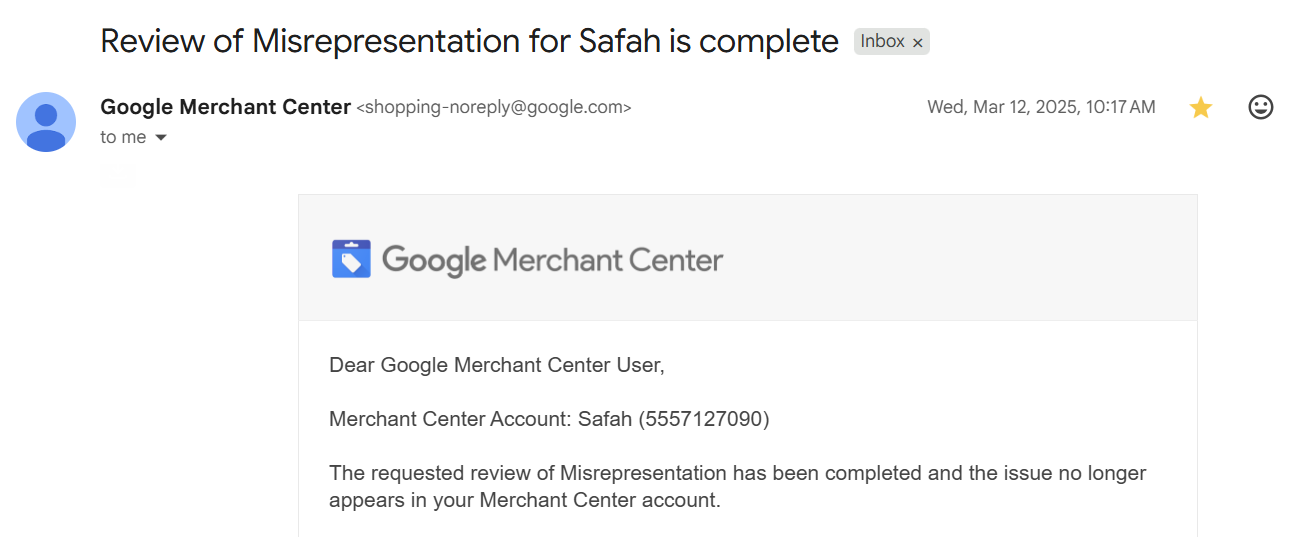
Task: Click the Google Merchant Center wordmark in banner
Action: (552, 260)
